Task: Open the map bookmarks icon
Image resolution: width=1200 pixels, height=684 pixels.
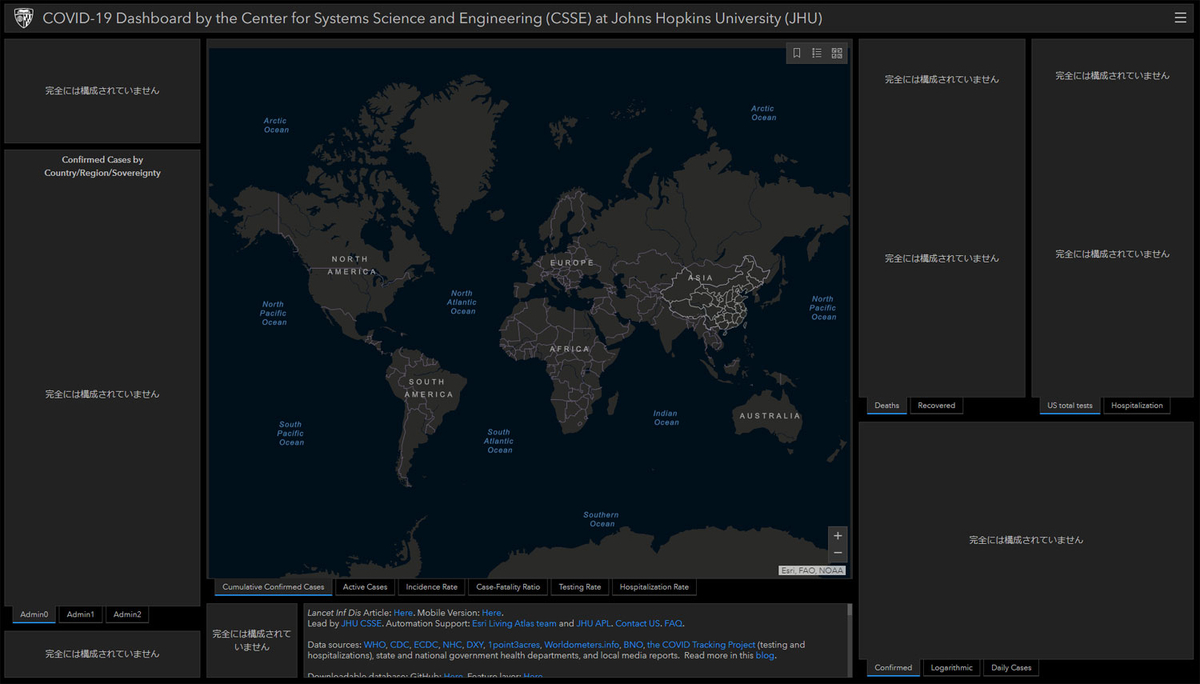Action: (x=797, y=54)
